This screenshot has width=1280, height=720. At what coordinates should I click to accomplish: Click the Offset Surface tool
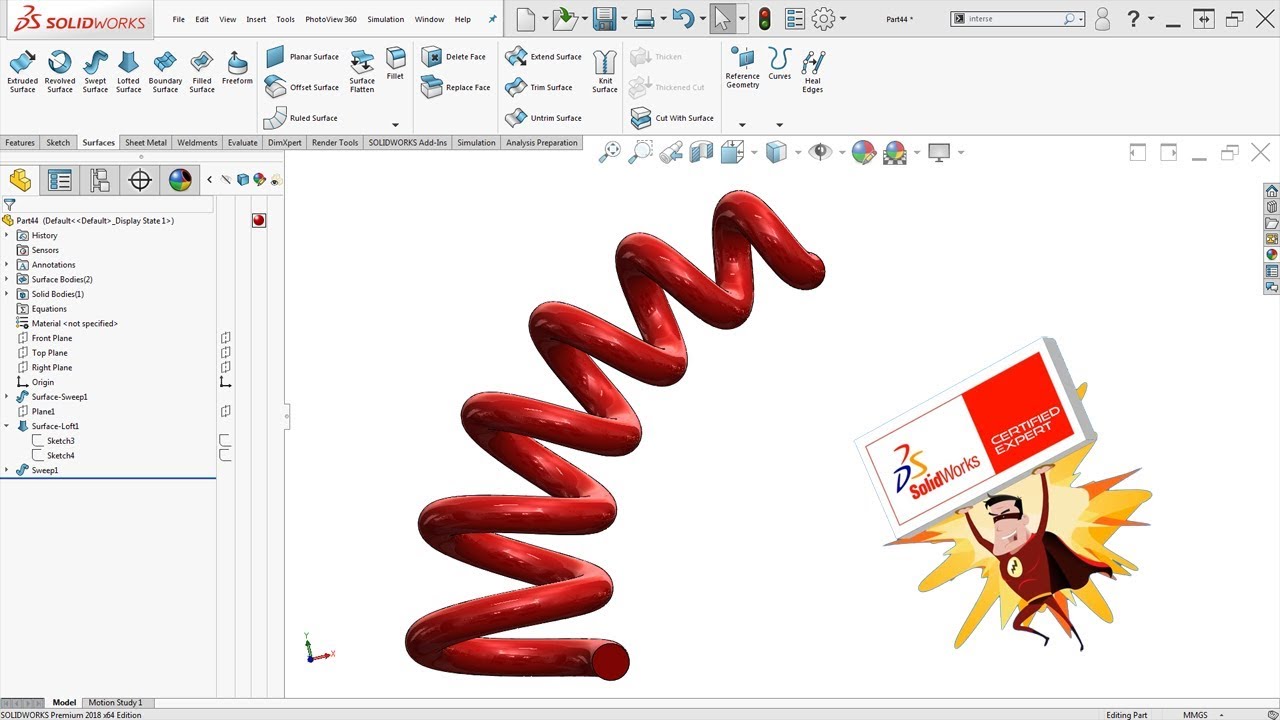[302, 87]
